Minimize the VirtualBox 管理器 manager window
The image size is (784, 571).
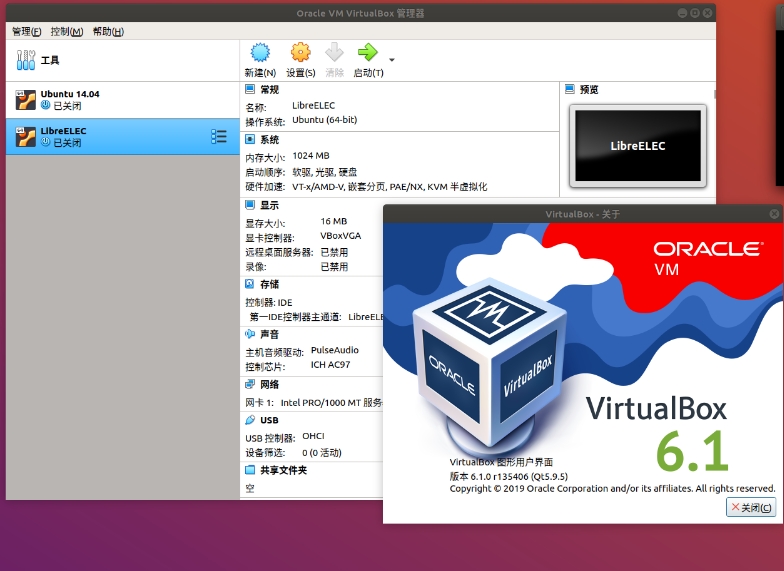point(683,13)
